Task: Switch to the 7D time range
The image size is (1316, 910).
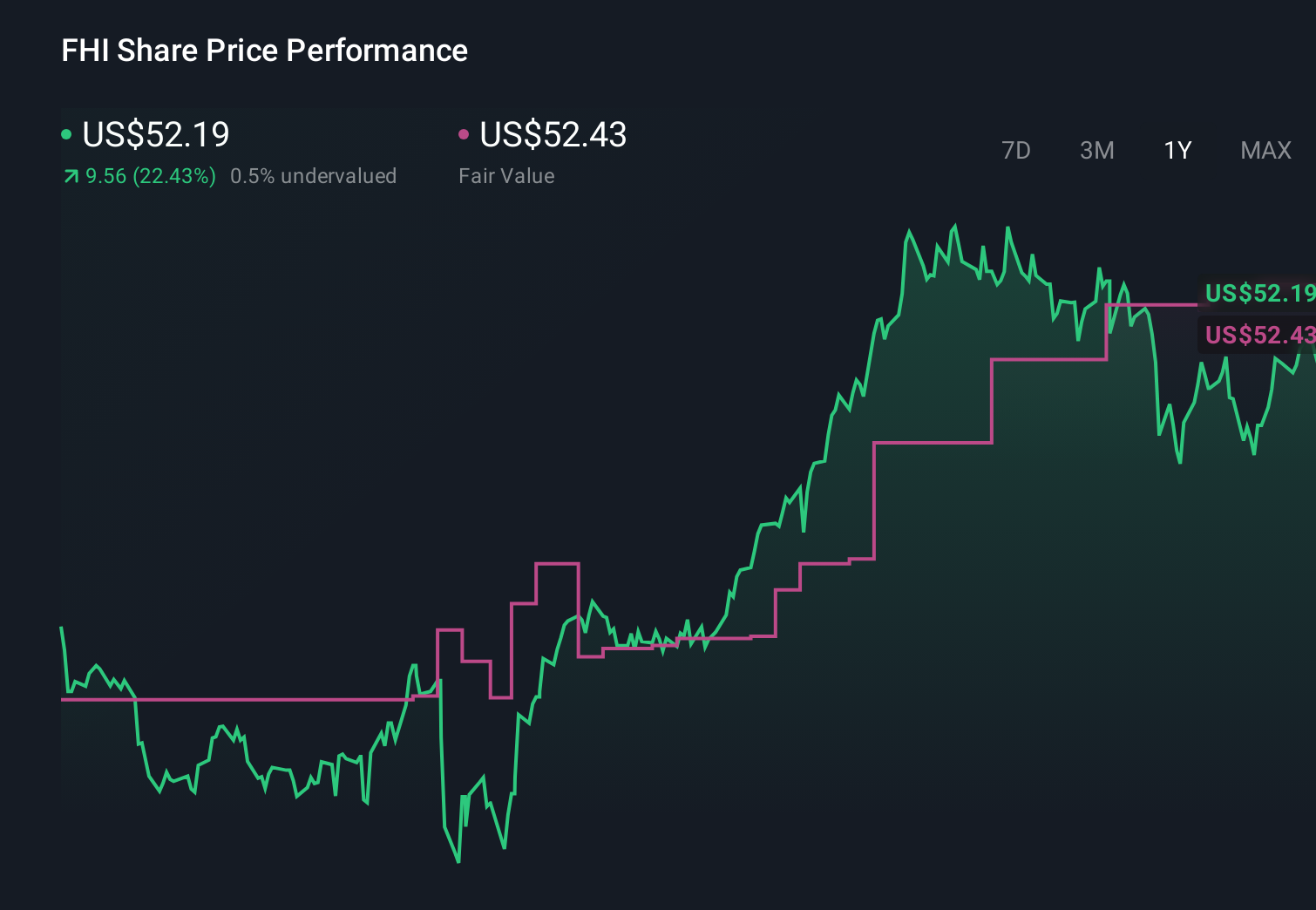Action: [x=1016, y=150]
